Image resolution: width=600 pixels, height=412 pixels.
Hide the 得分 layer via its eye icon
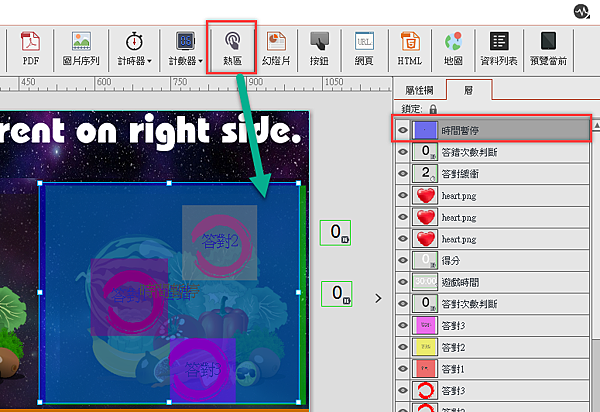[403, 260]
